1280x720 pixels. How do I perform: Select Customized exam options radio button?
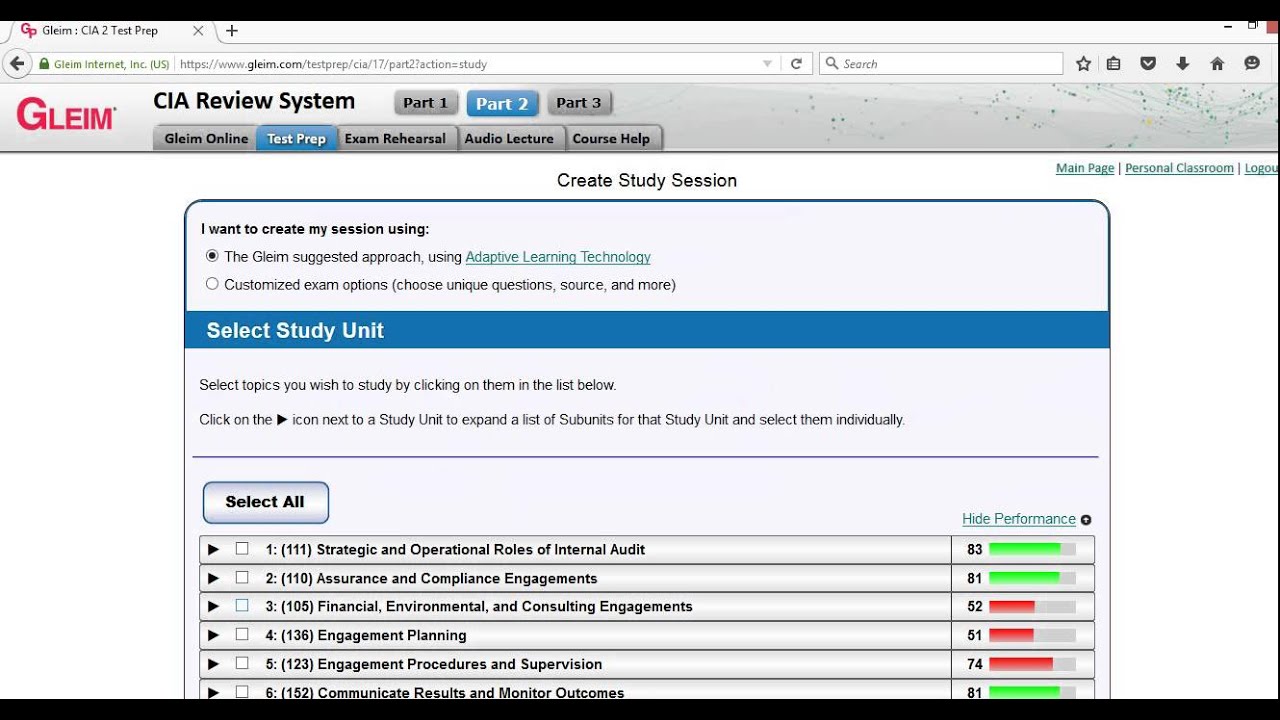pyautogui.click(x=212, y=284)
